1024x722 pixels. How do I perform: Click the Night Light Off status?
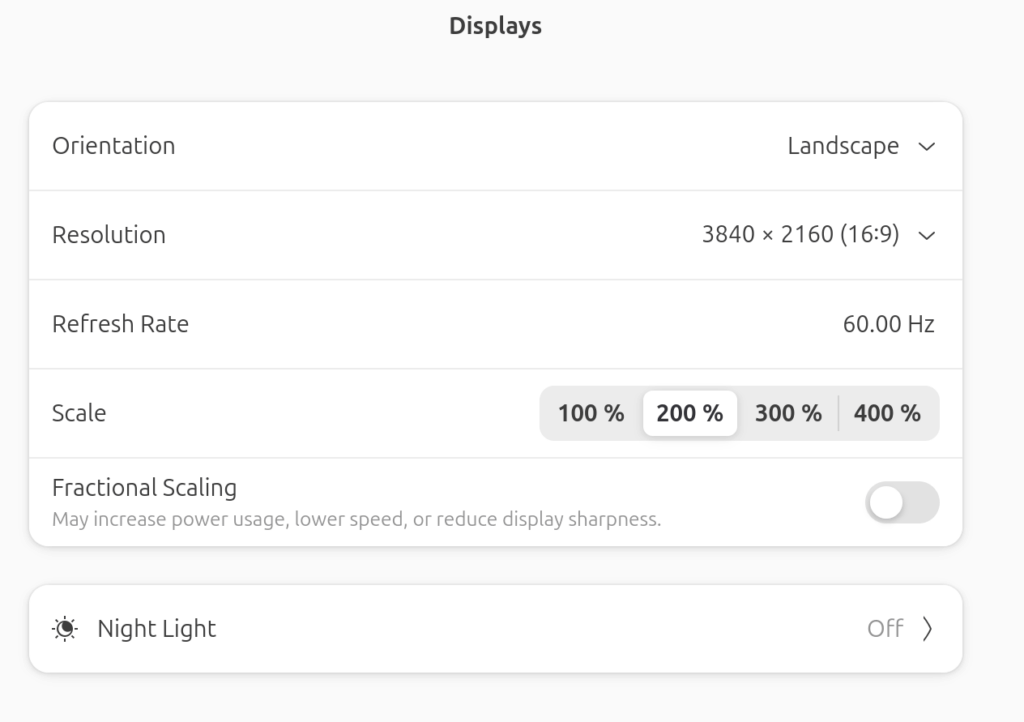(885, 629)
